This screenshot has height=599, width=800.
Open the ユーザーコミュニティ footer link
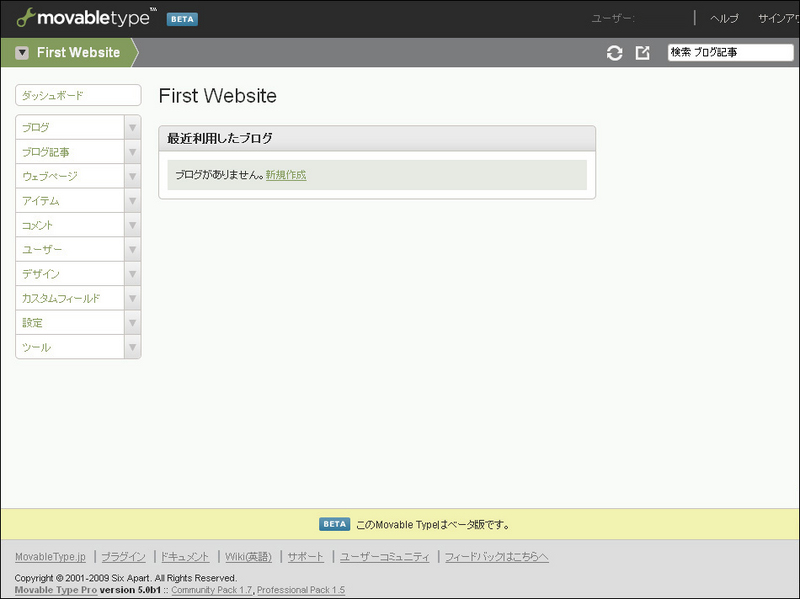(385, 557)
